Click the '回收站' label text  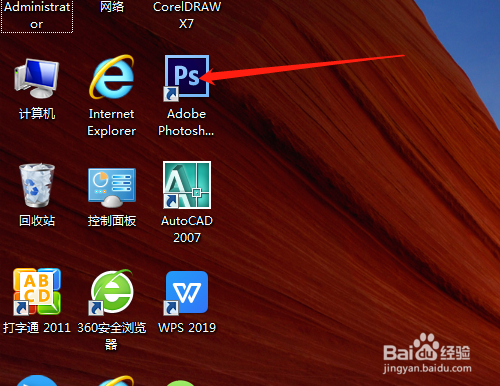coord(37,221)
